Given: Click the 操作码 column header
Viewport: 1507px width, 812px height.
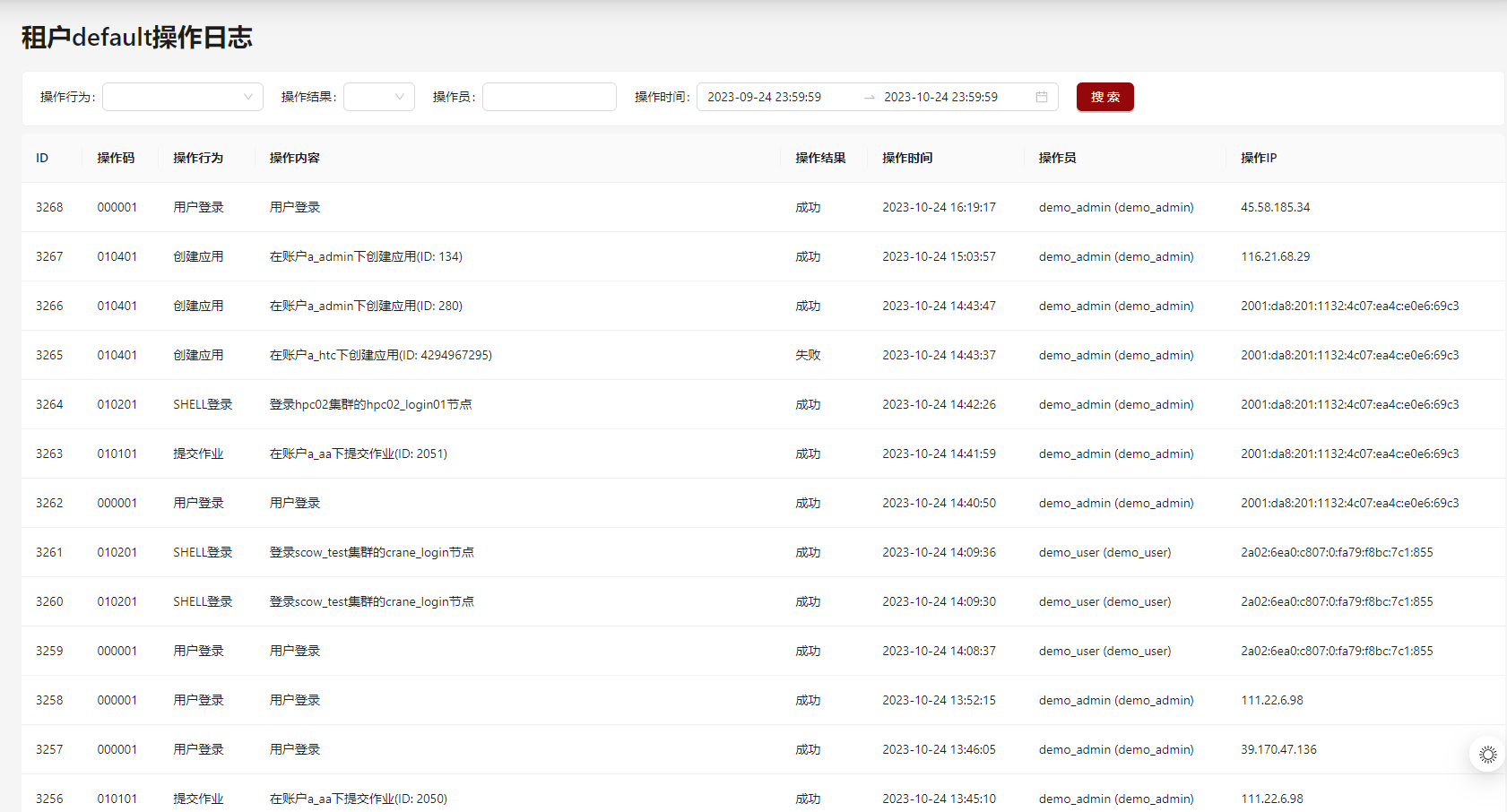Looking at the screenshot, I should click(116, 158).
